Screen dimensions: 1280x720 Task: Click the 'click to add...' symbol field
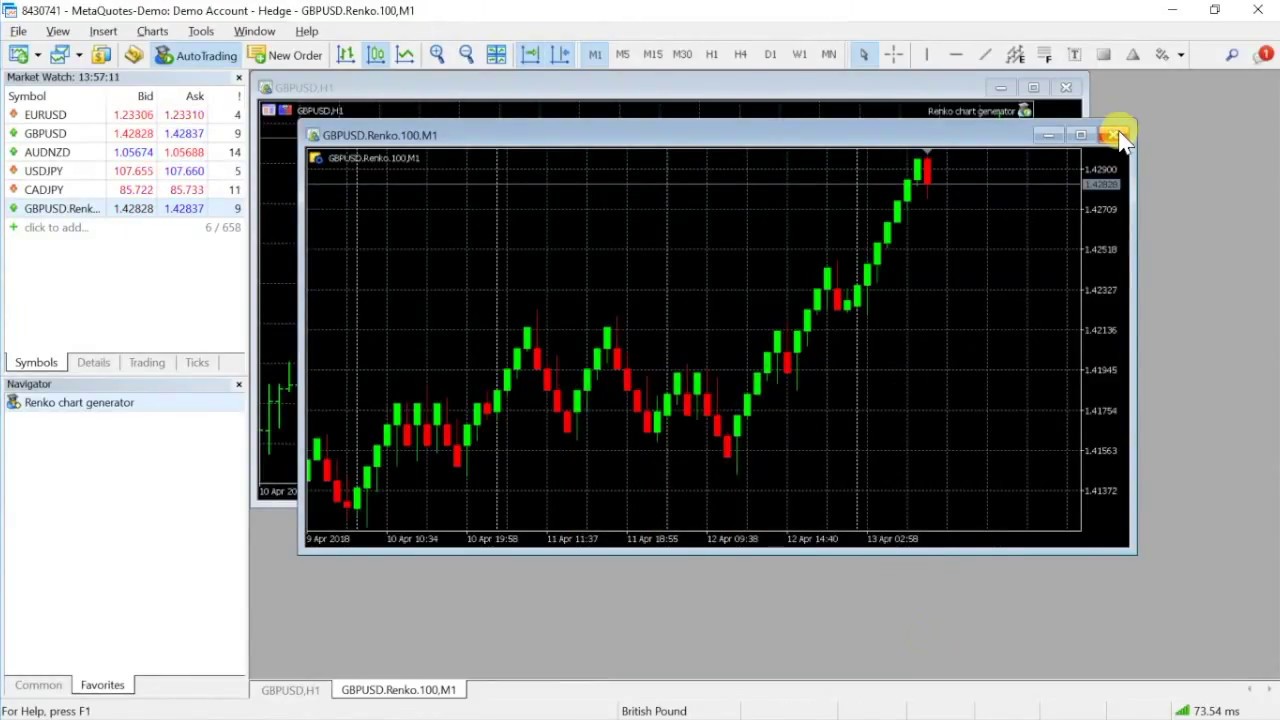(x=56, y=228)
